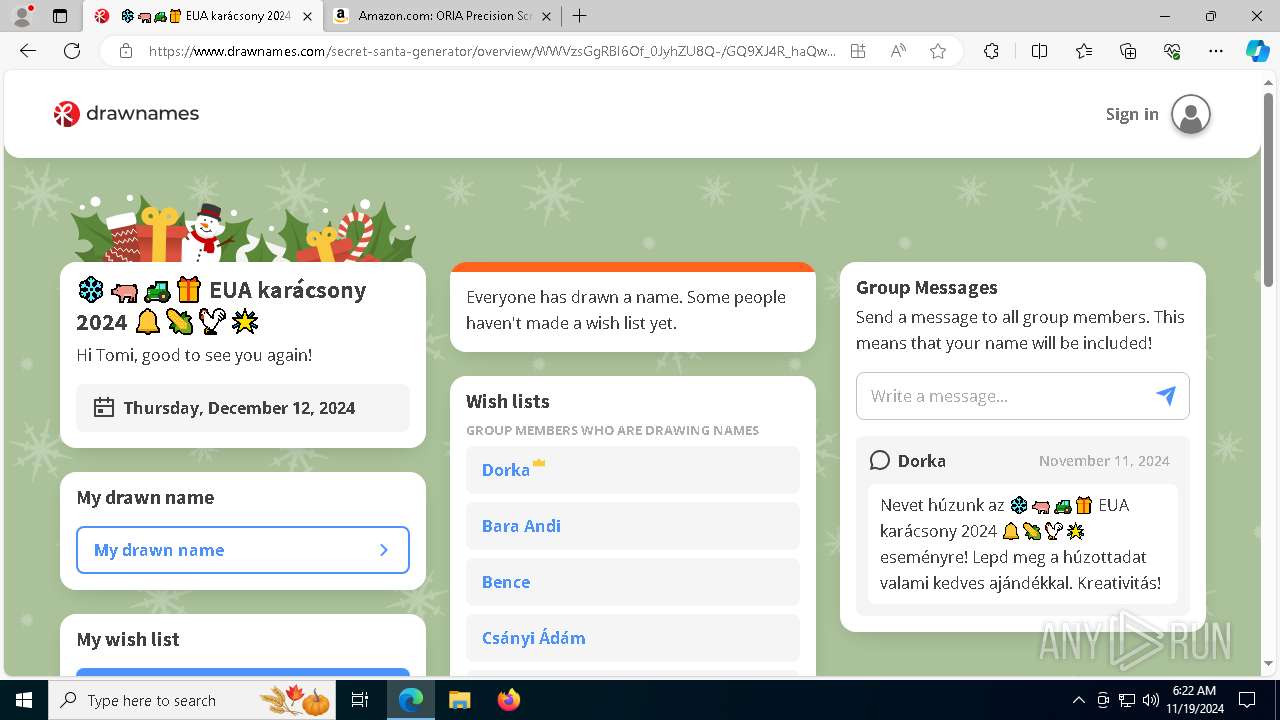Screen dimensions: 1280x720
Task: Refresh the page
Action: click(x=72, y=51)
